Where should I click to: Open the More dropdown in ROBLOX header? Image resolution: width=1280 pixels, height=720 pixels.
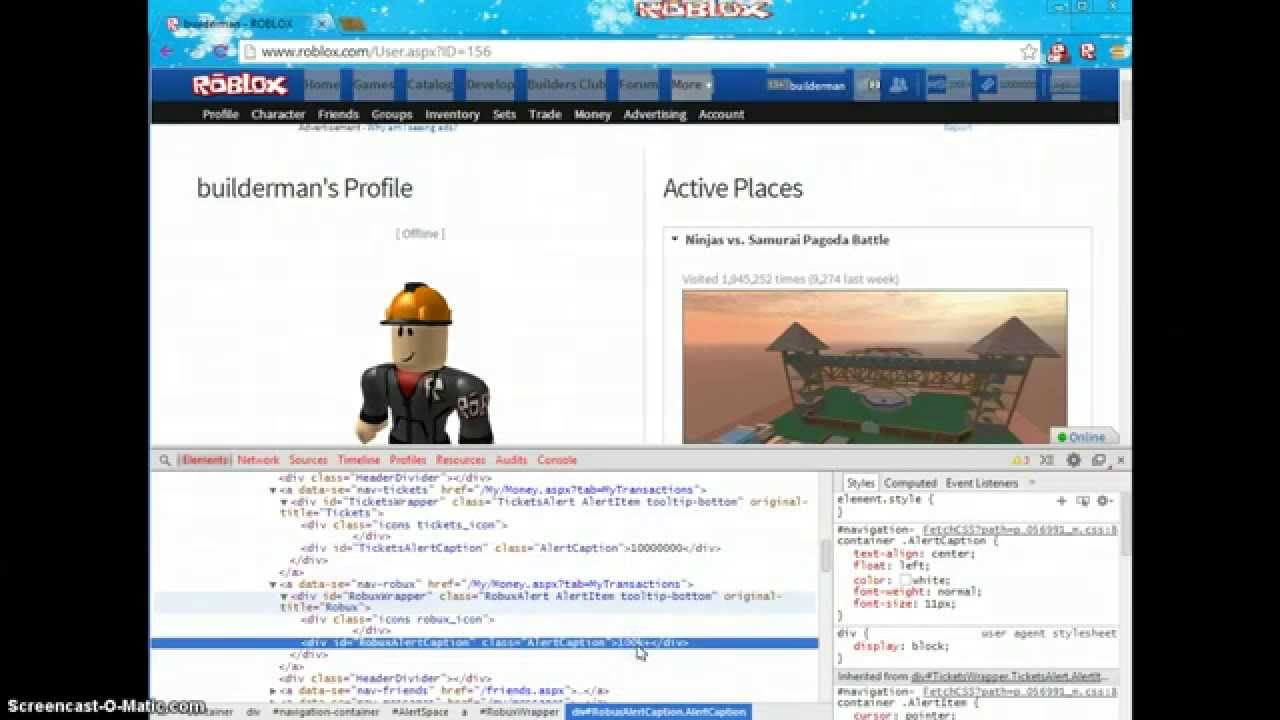691,85
